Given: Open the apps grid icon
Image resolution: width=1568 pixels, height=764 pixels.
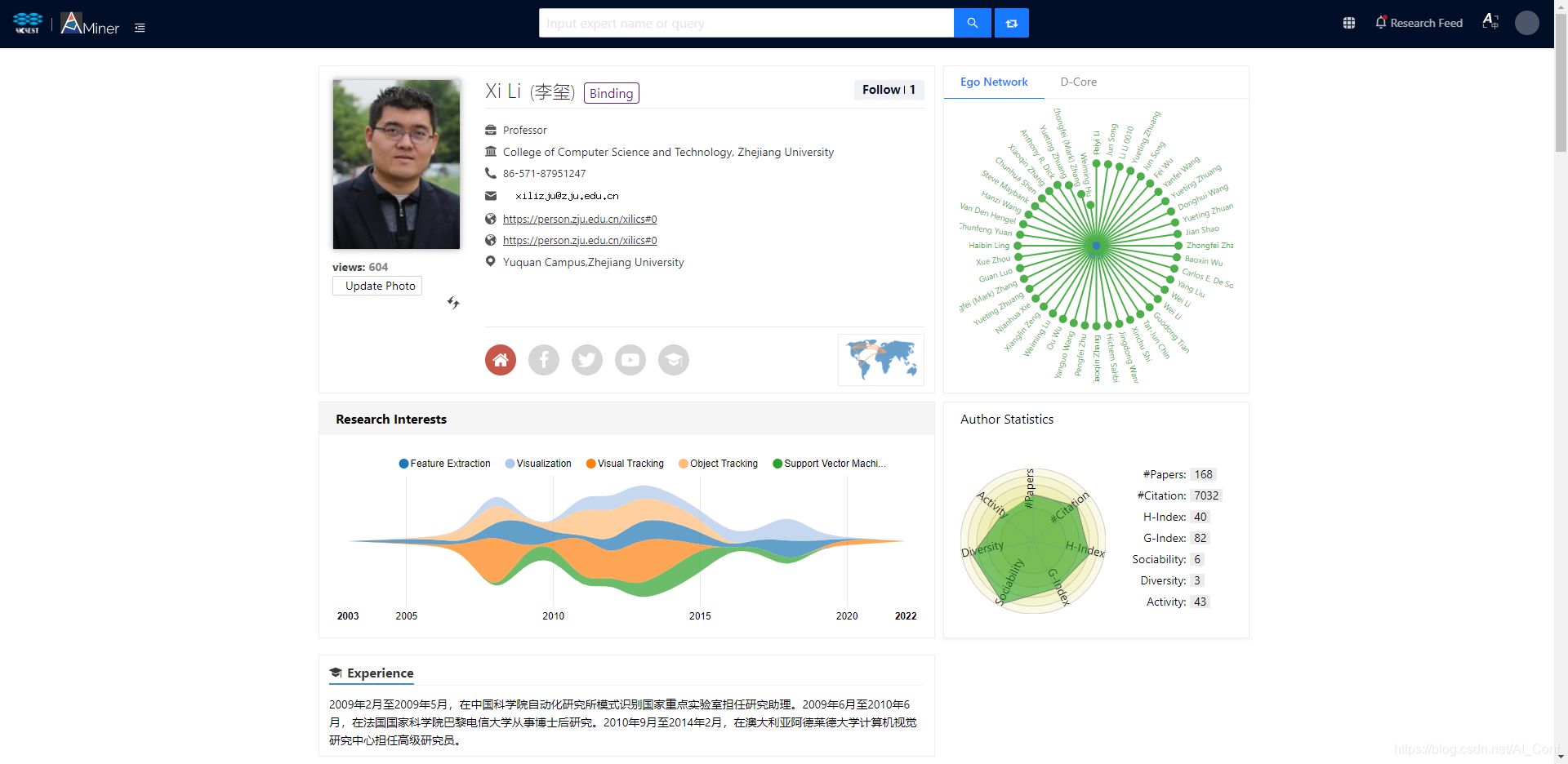Looking at the screenshot, I should point(1348,23).
